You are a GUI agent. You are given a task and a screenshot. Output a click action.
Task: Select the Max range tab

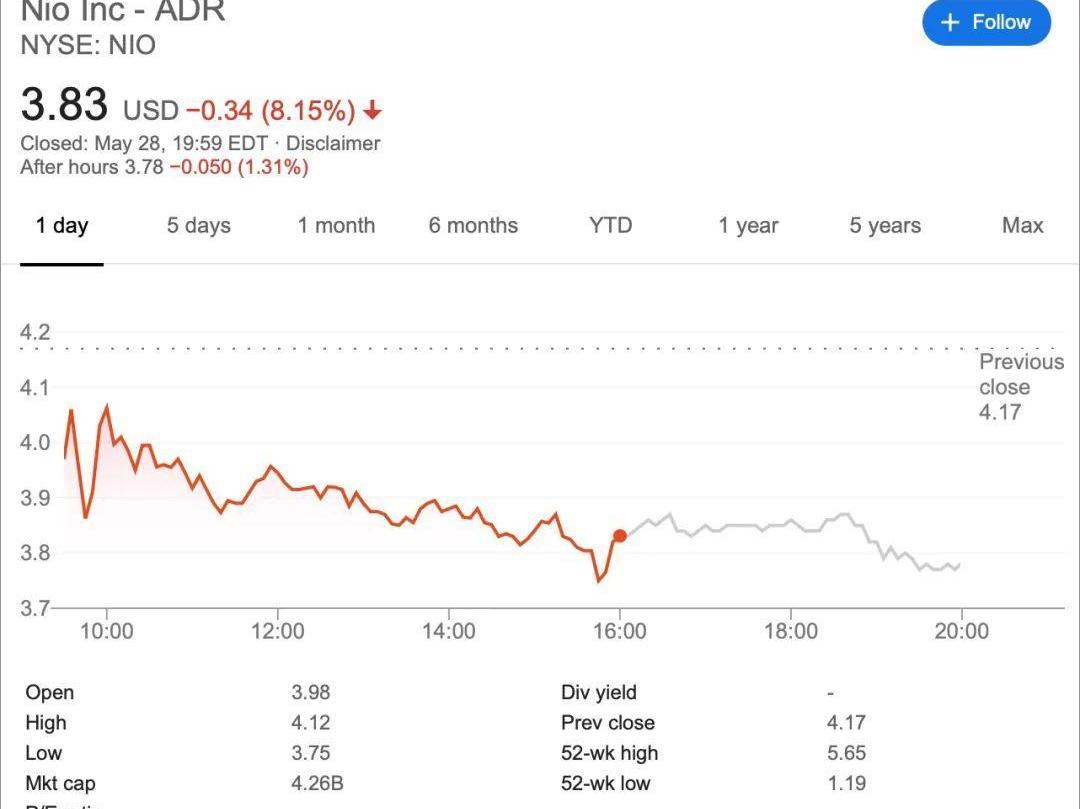1022,225
